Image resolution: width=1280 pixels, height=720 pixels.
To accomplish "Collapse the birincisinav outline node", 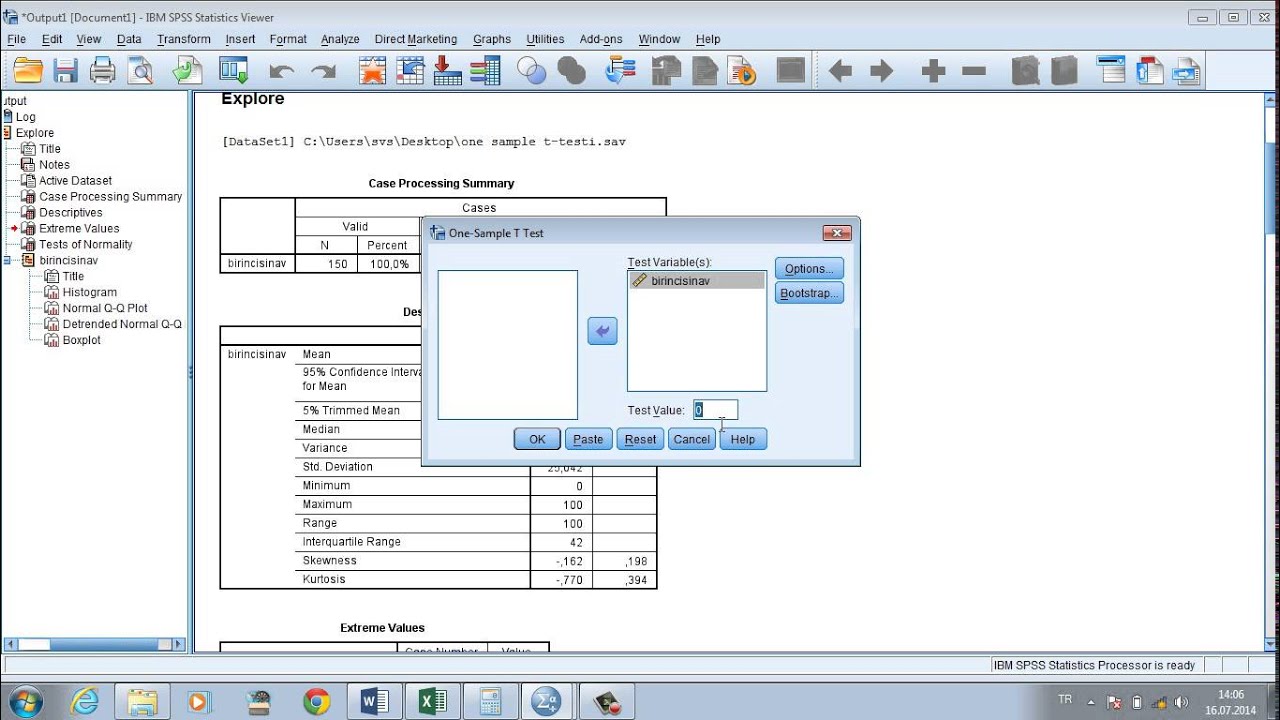I will click(x=8, y=260).
